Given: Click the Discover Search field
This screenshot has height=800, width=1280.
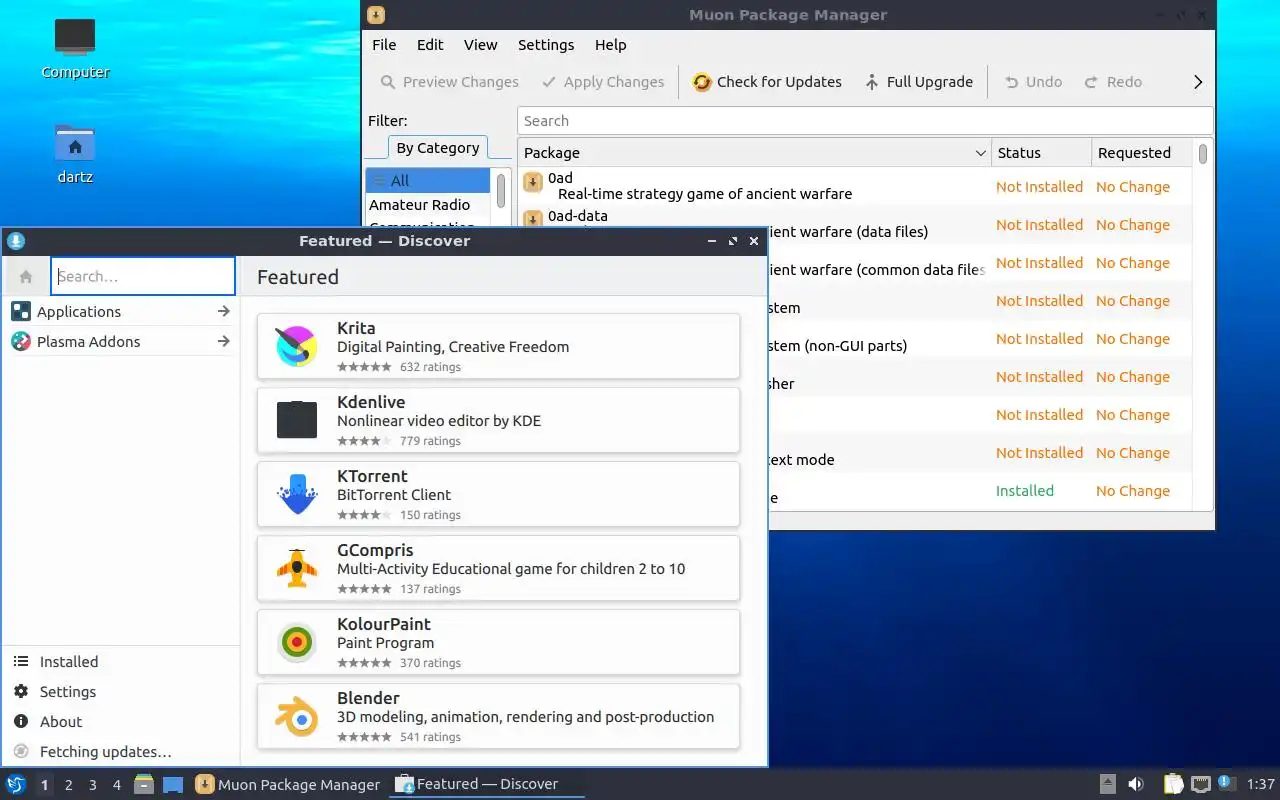Looking at the screenshot, I should pyautogui.click(x=143, y=277).
